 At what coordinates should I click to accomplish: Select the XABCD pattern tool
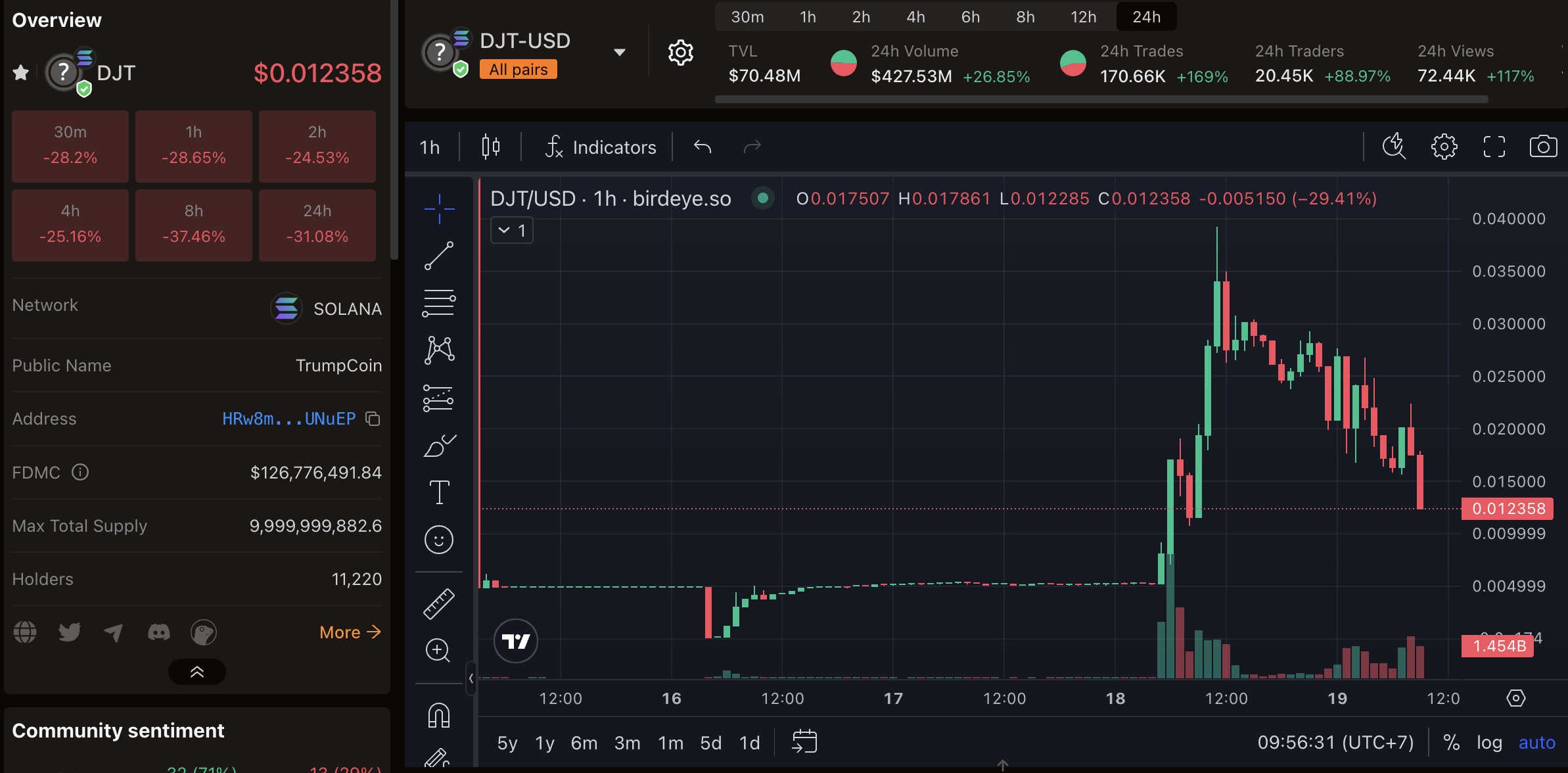point(439,350)
